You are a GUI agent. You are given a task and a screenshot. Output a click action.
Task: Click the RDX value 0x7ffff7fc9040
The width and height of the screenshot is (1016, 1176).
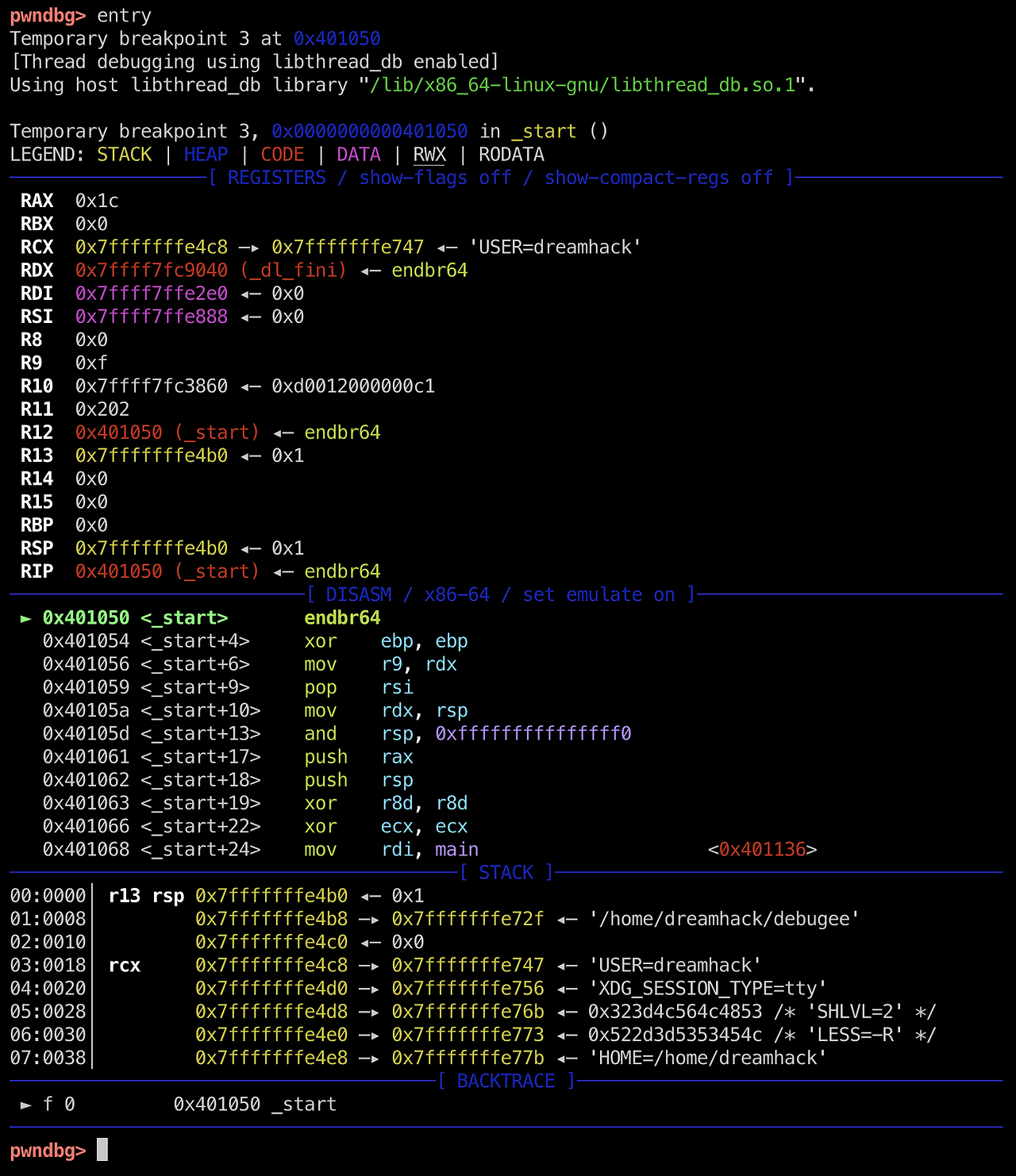pyautogui.click(x=152, y=271)
